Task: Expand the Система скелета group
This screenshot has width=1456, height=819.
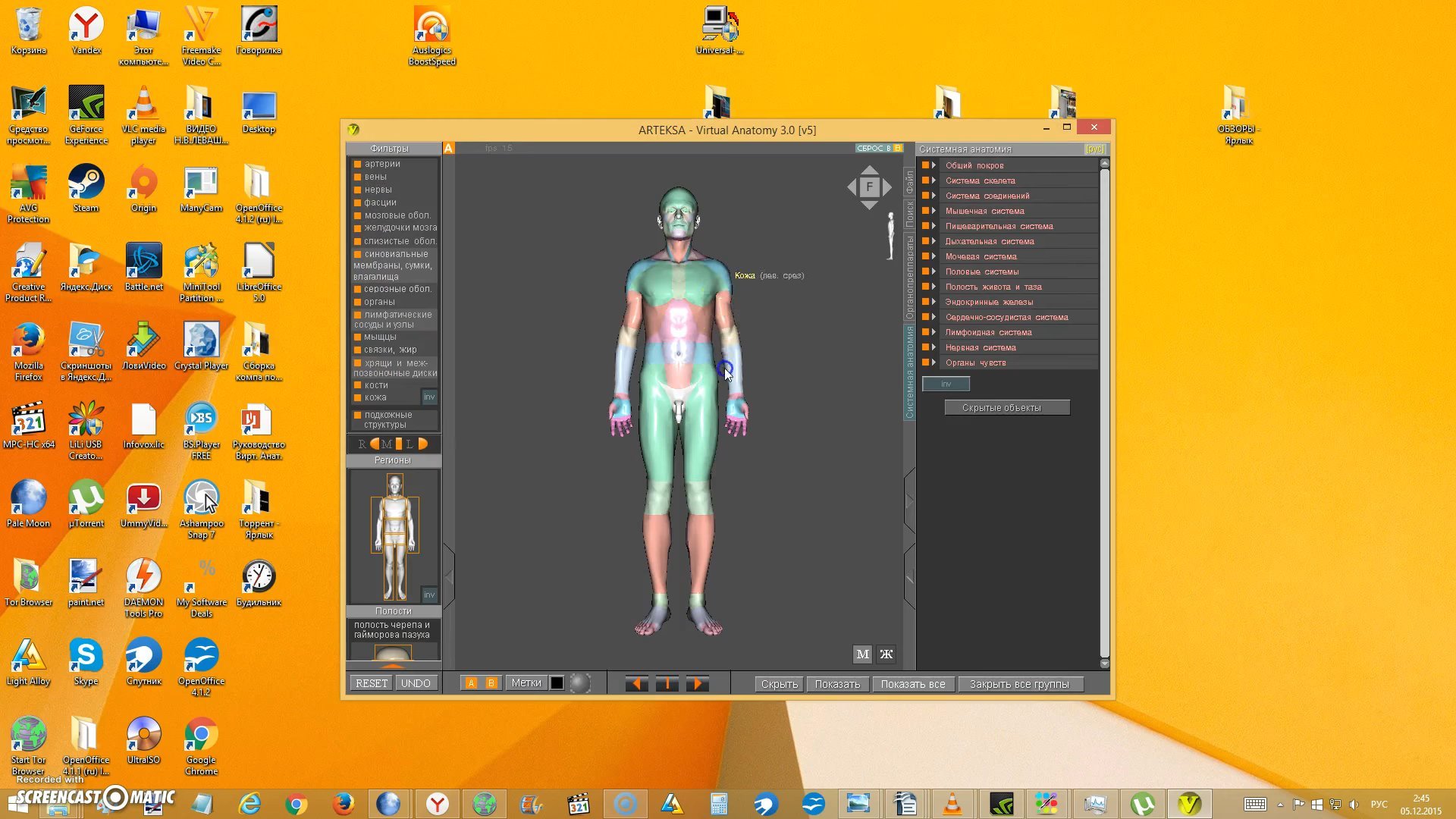Action: [x=934, y=180]
